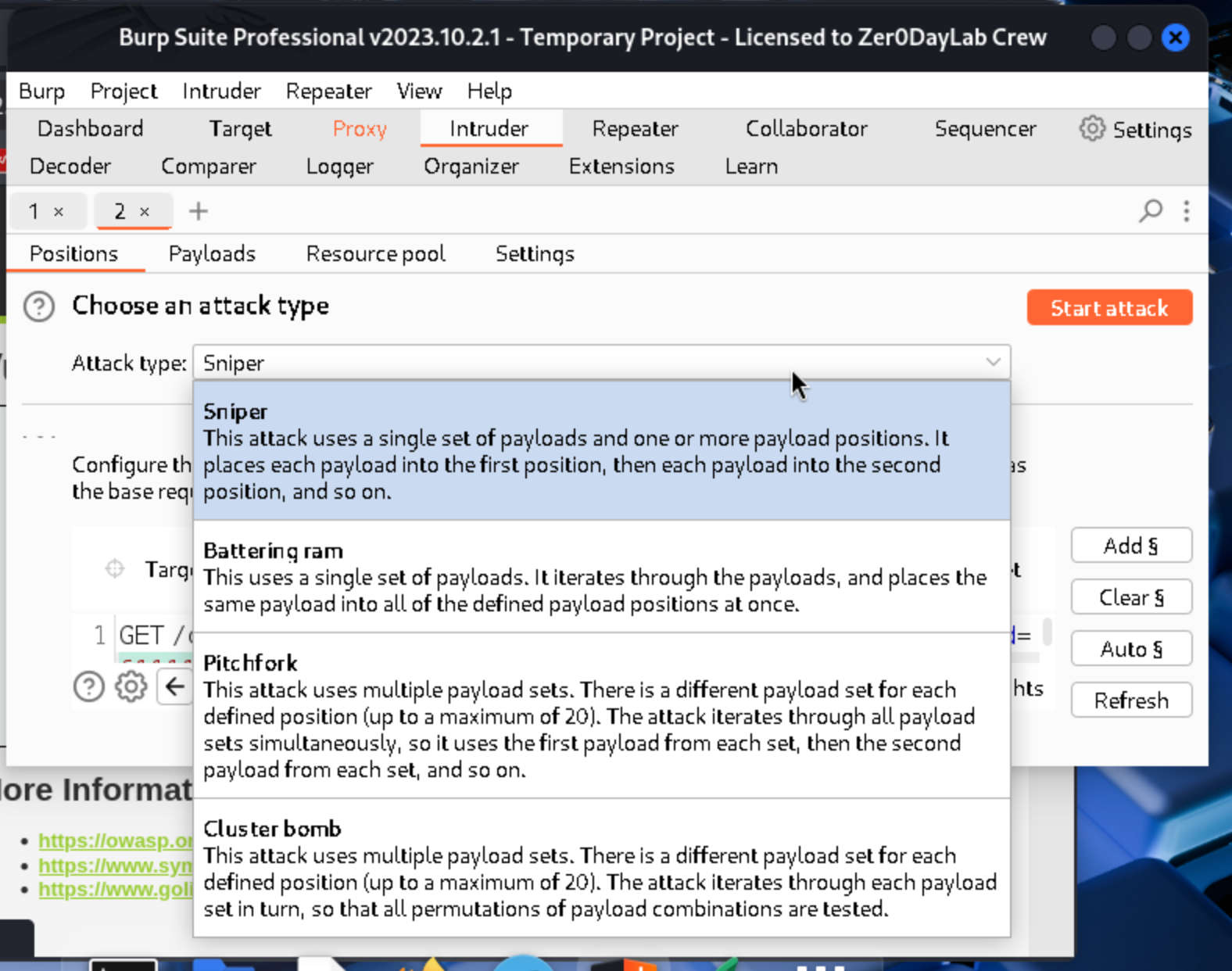Select the Sniper attack type option
The width and height of the screenshot is (1232, 971).
[602, 450]
